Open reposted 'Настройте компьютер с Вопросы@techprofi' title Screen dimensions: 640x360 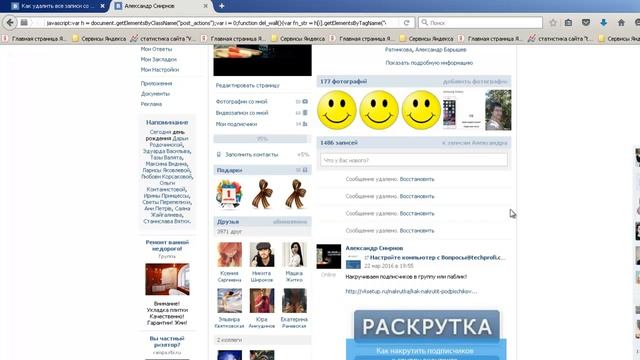[437, 258]
